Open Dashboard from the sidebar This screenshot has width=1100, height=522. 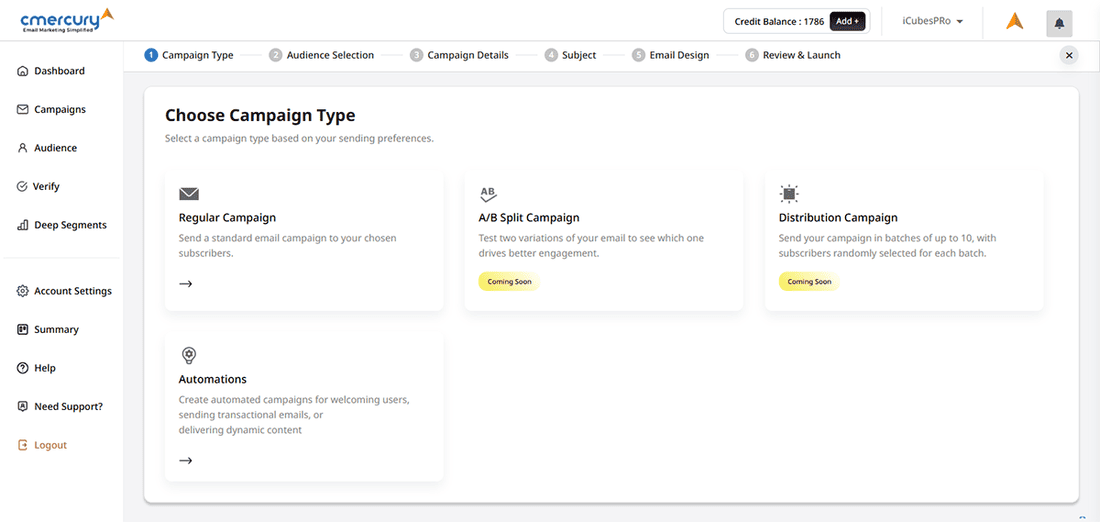coord(59,71)
